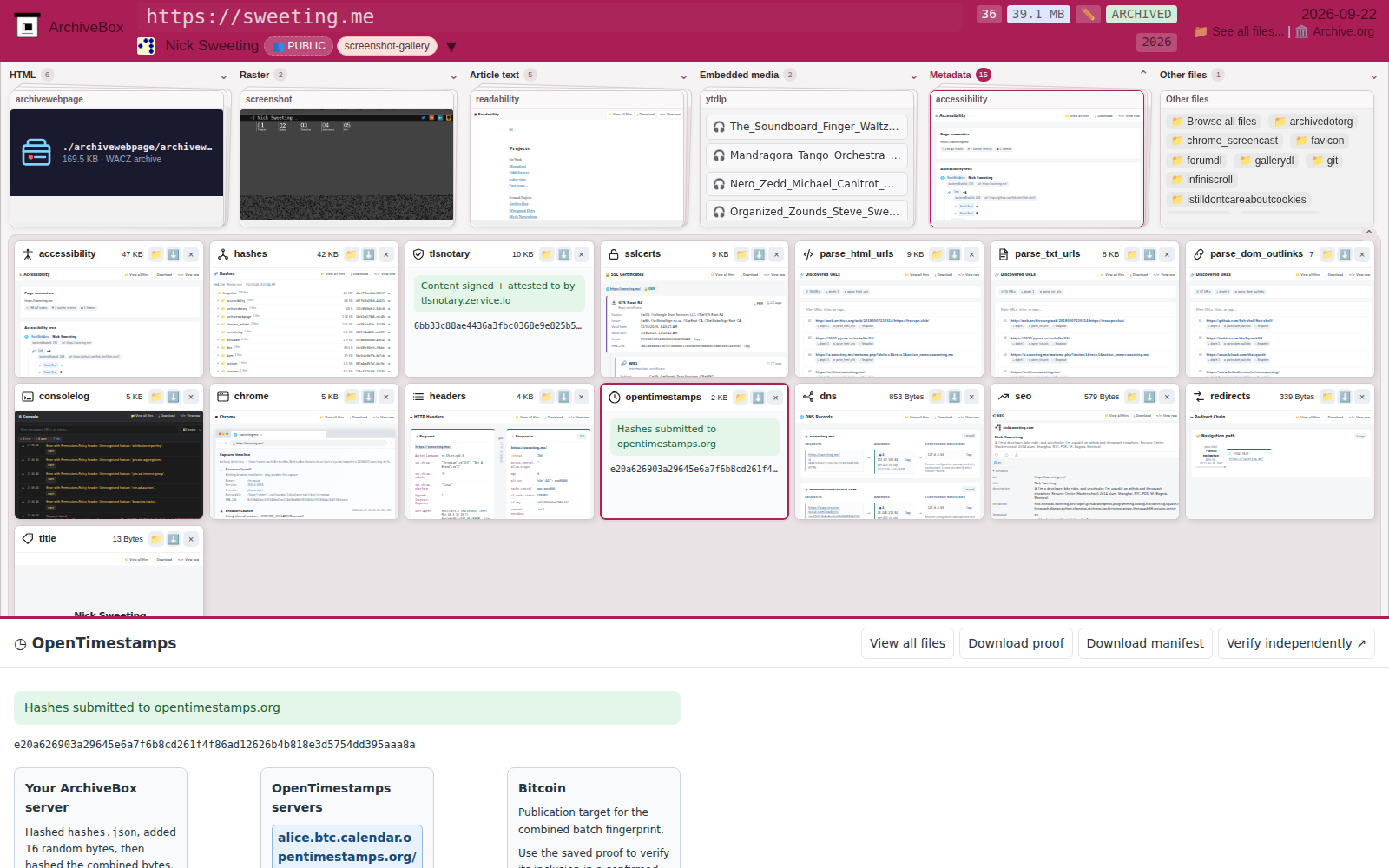Open folder icon on sslcerts card
Screen dimensions: 1389x868
tap(742, 254)
